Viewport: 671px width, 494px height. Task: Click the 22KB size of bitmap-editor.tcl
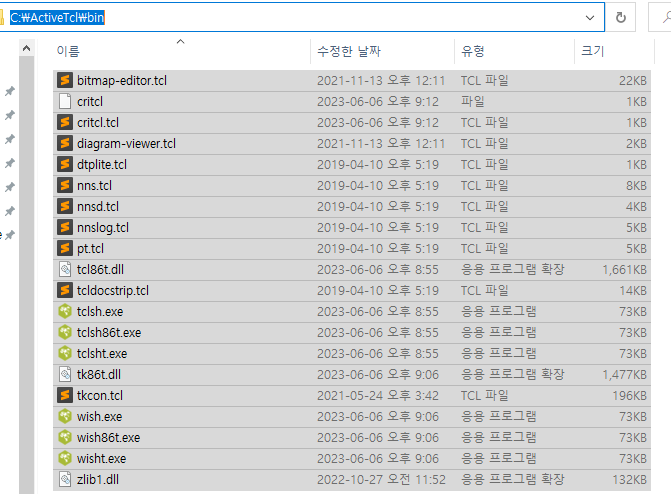[x=632, y=80]
